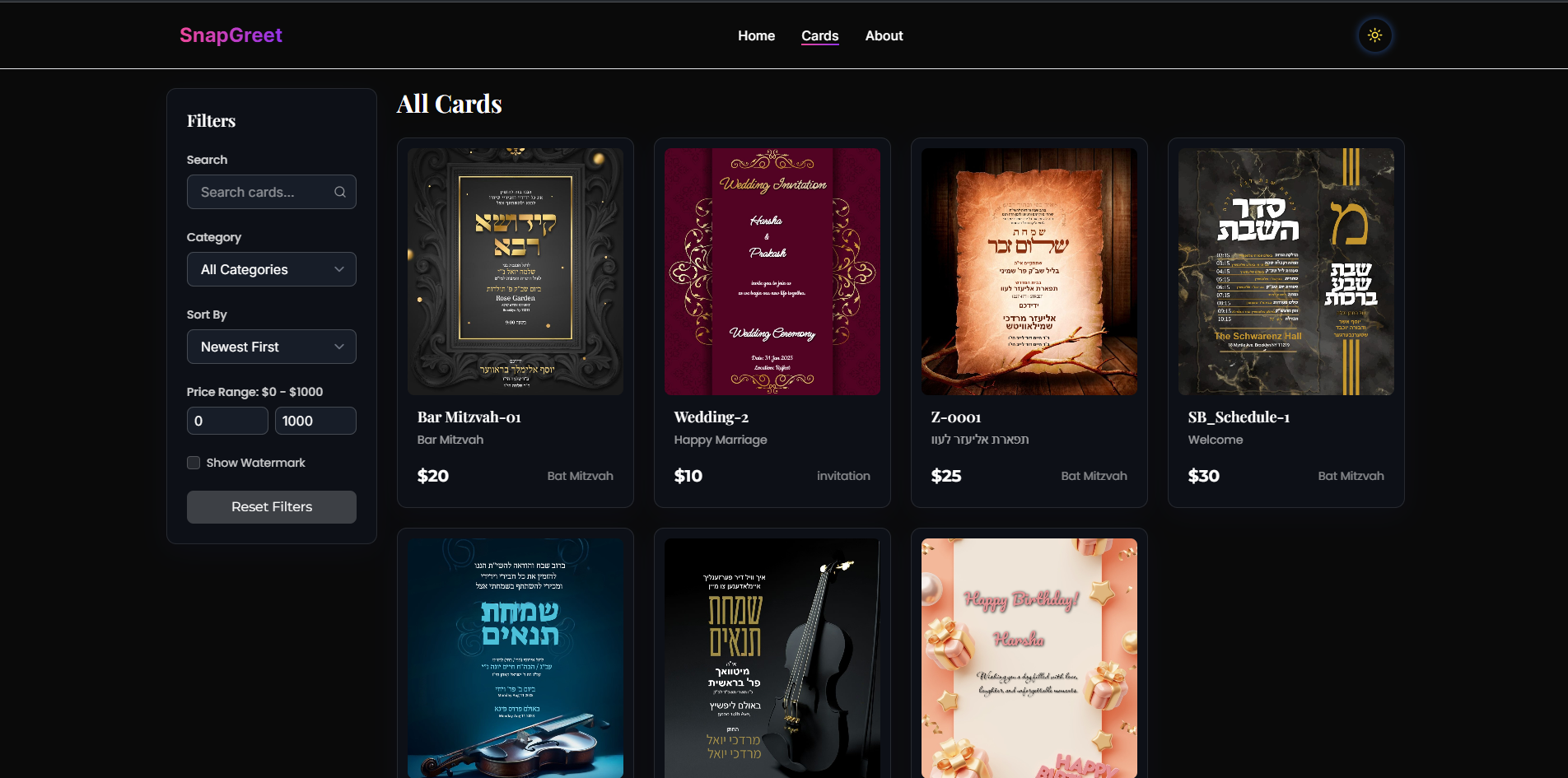Click the search magnifier icon

tap(340, 192)
